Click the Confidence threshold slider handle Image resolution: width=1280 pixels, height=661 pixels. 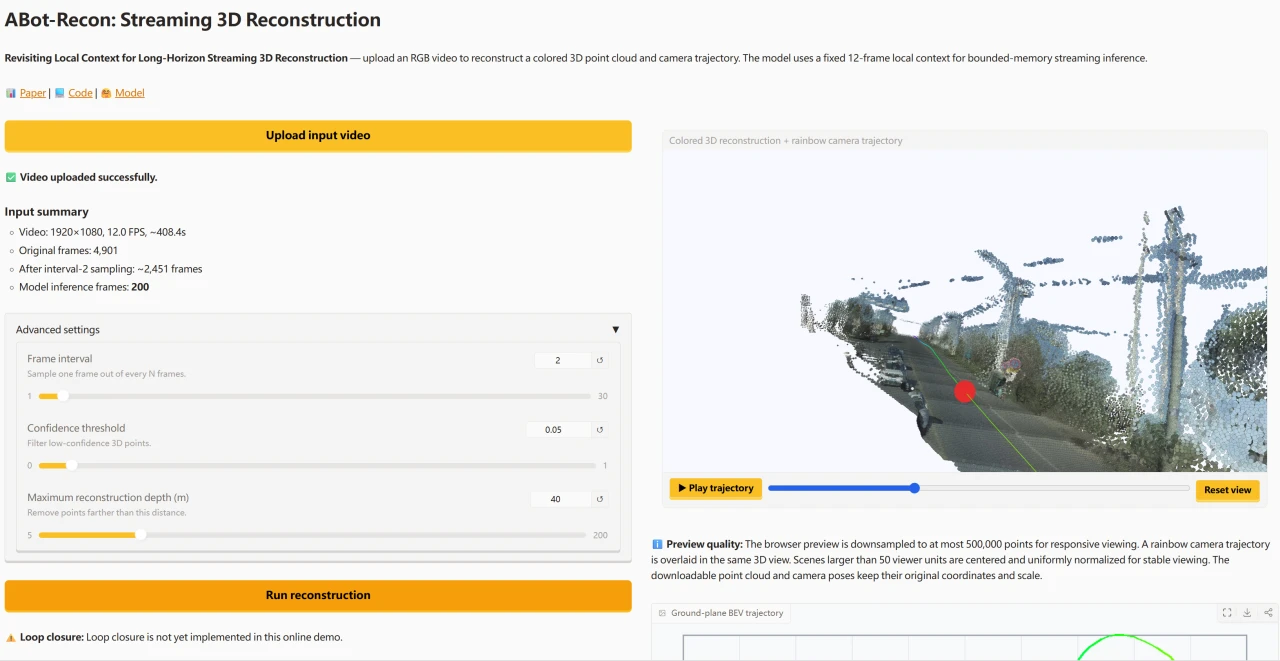[71, 465]
